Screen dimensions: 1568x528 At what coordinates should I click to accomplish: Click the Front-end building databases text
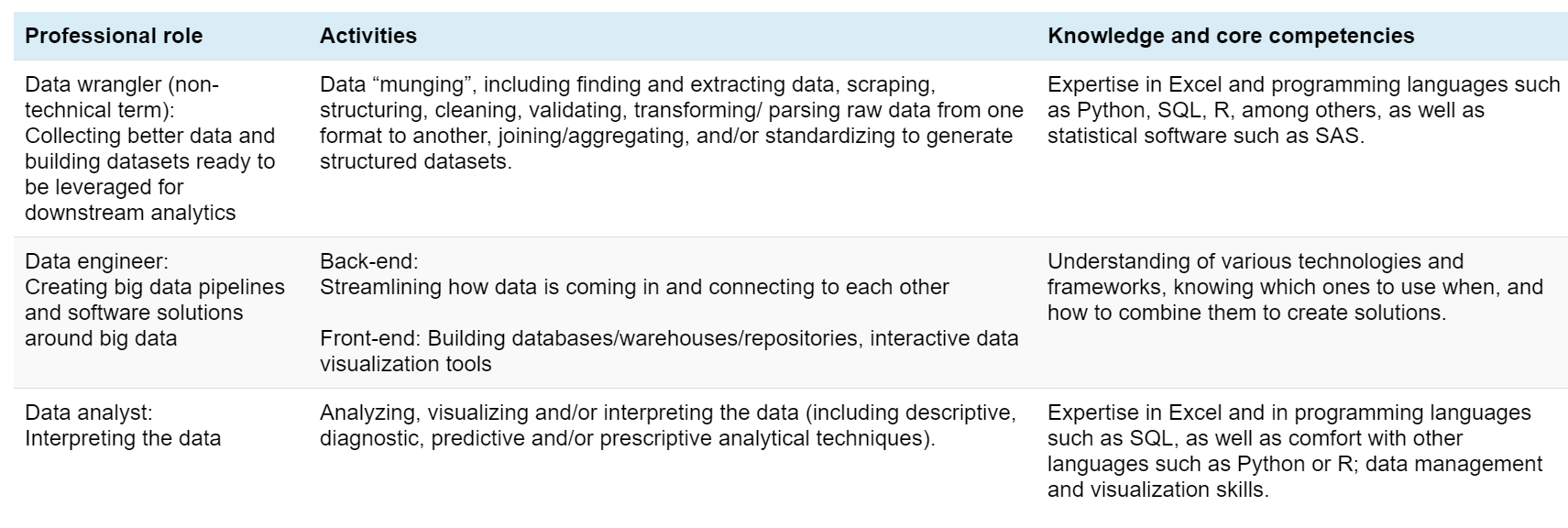(x=669, y=351)
